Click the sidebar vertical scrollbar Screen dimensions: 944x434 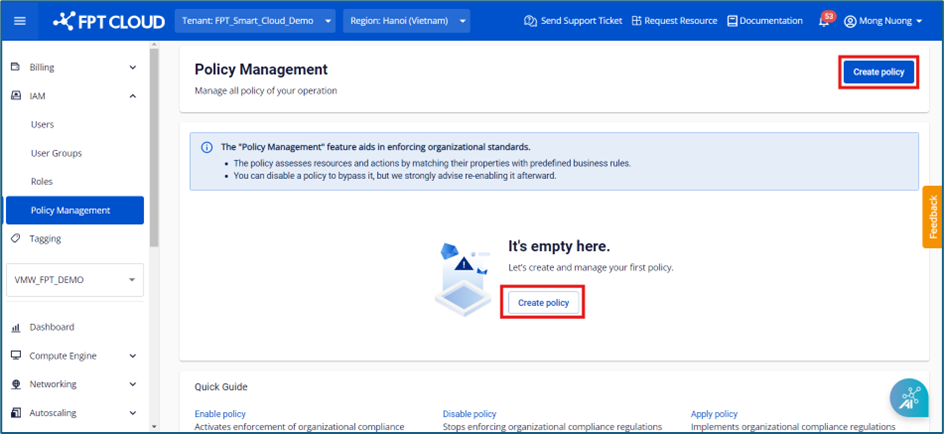153,150
